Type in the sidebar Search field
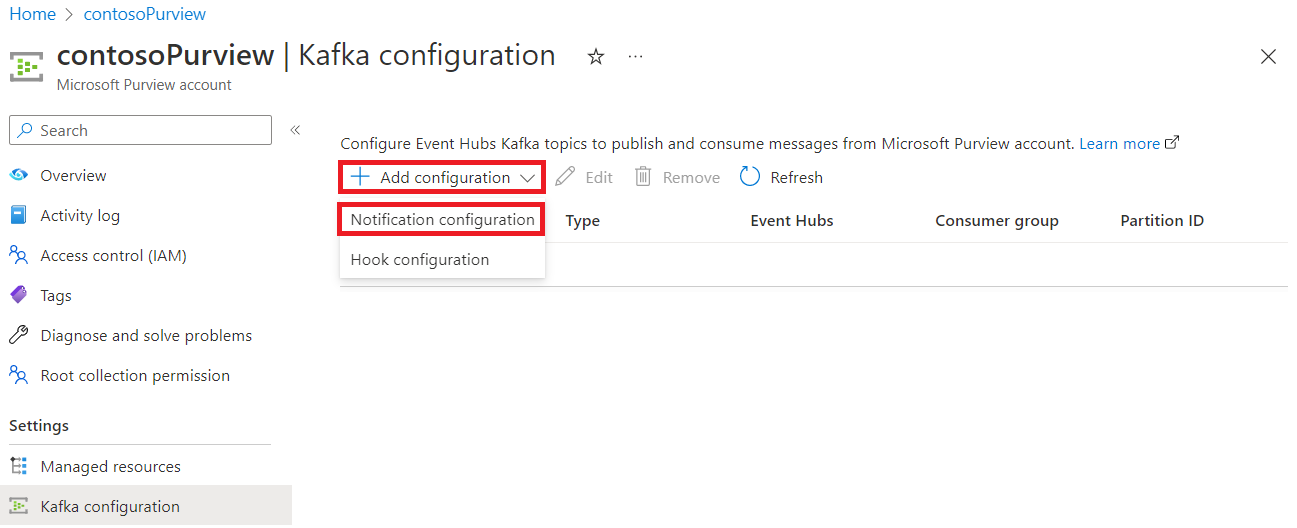Viewport: 1297px width, 528px height. 150,130
